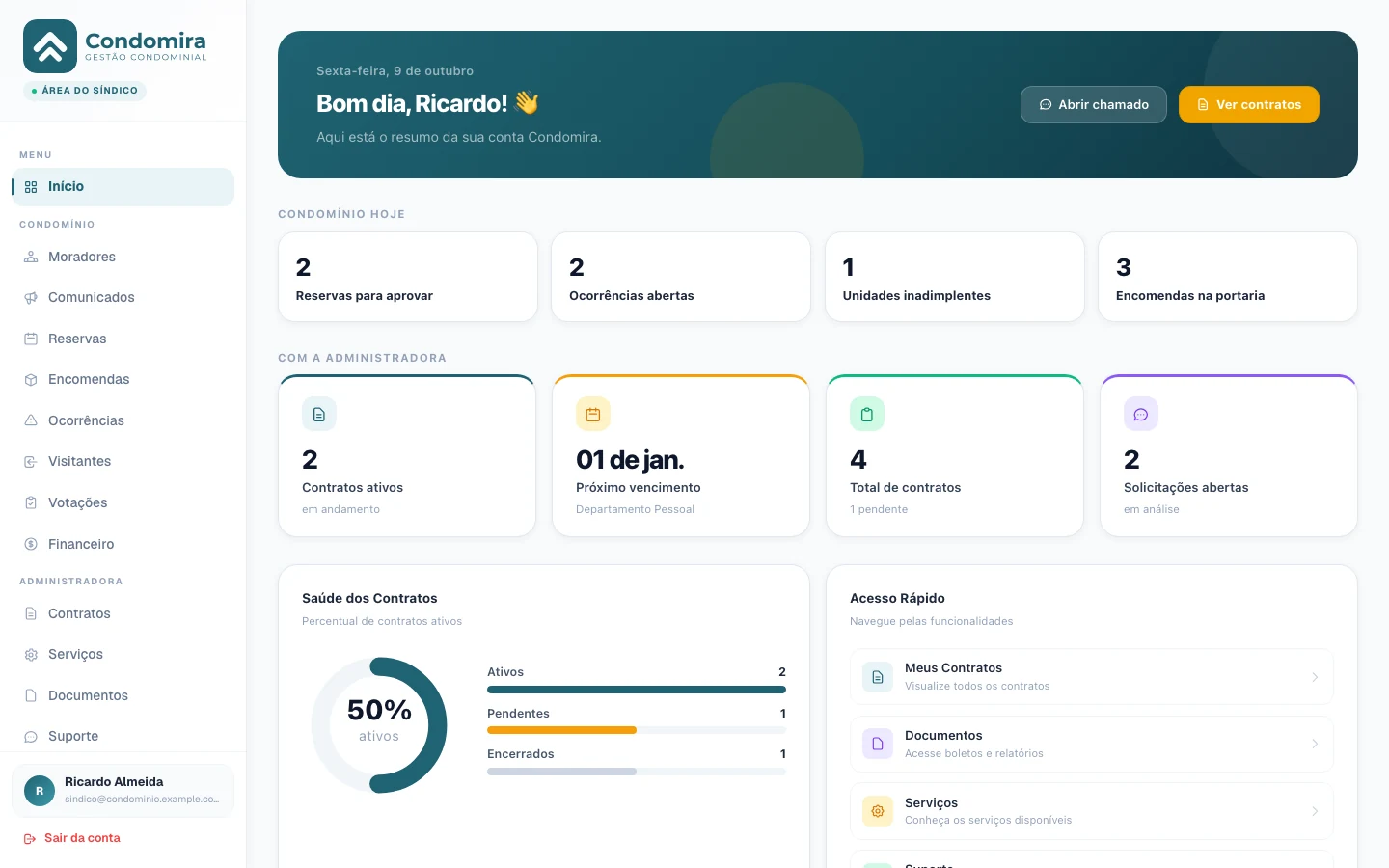This screenshot has width=1389, height=868.
Task: Click the clipboard icon on Total de contratos card
Action: (x=867, y=414)
